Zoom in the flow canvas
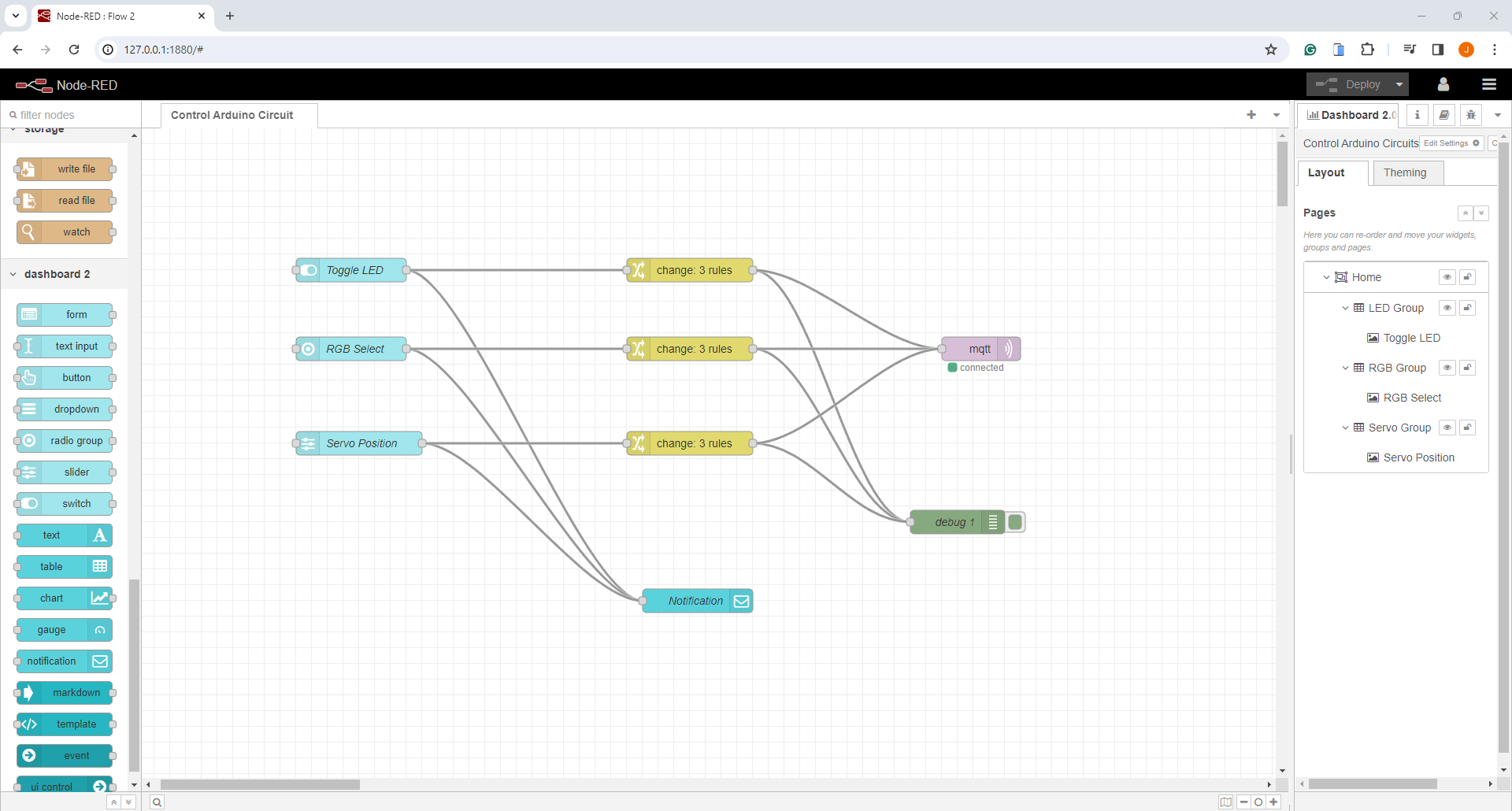 pyautogui.click(x=1273, y=802)
